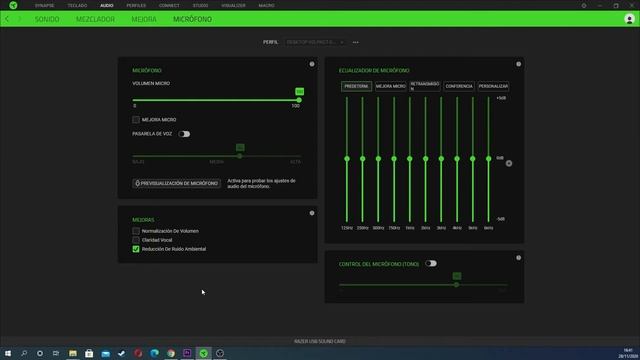
Task: Click the Pasarela de Voz level slider
Action: pyautogui.click(x=216, y=156)
